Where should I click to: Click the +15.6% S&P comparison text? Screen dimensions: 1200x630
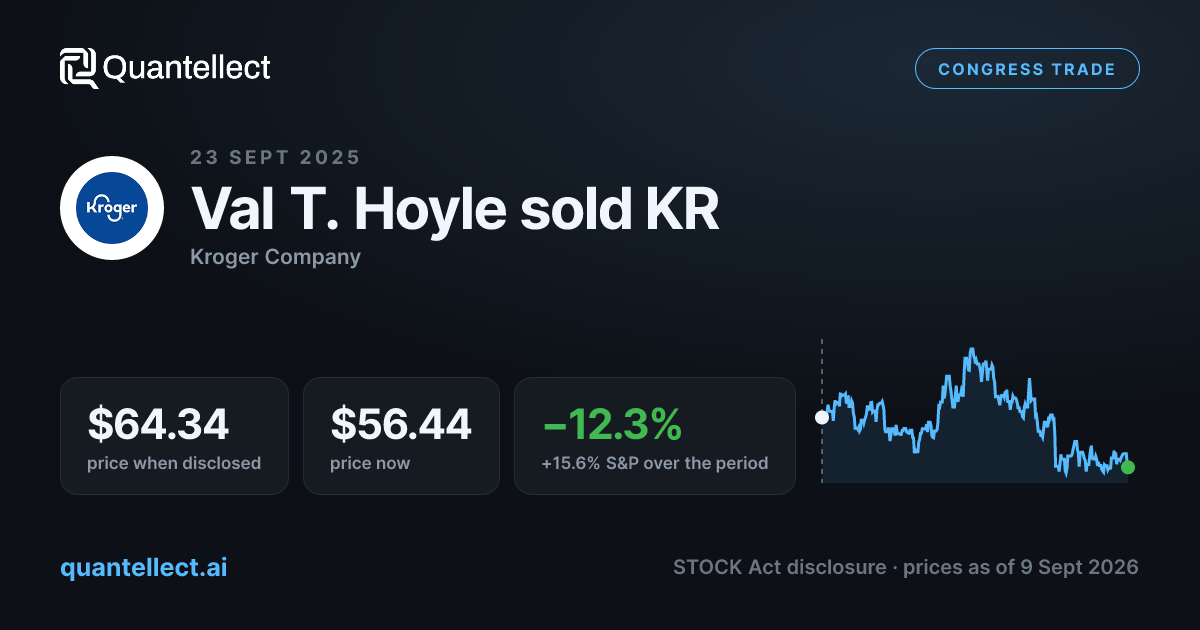[655, 463]
